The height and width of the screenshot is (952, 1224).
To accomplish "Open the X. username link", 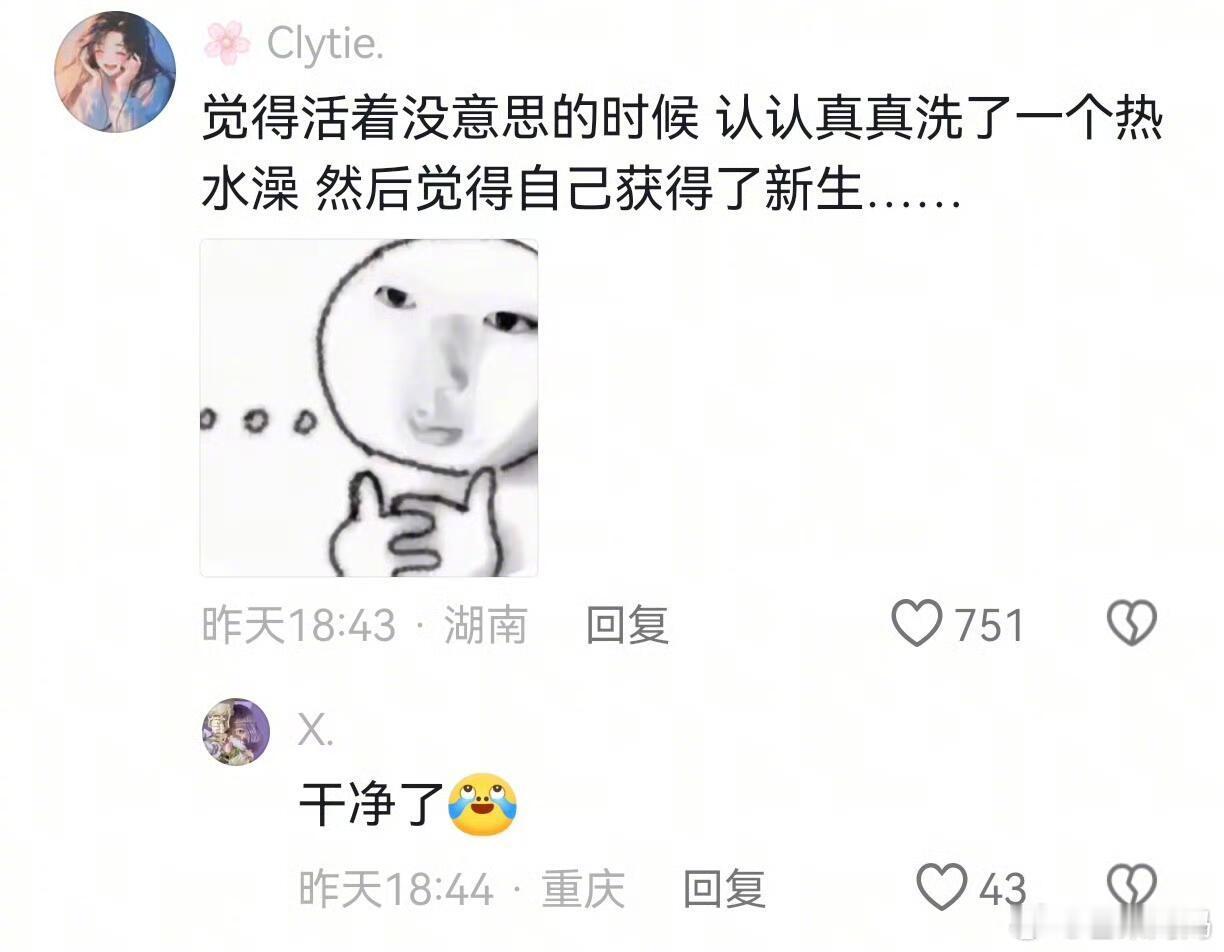I will pos(316,733).
